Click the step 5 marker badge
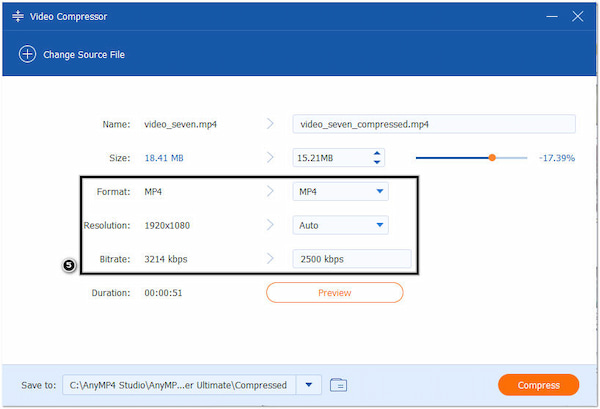This screenshot has height=409, width=600. (x=69, y=266)
